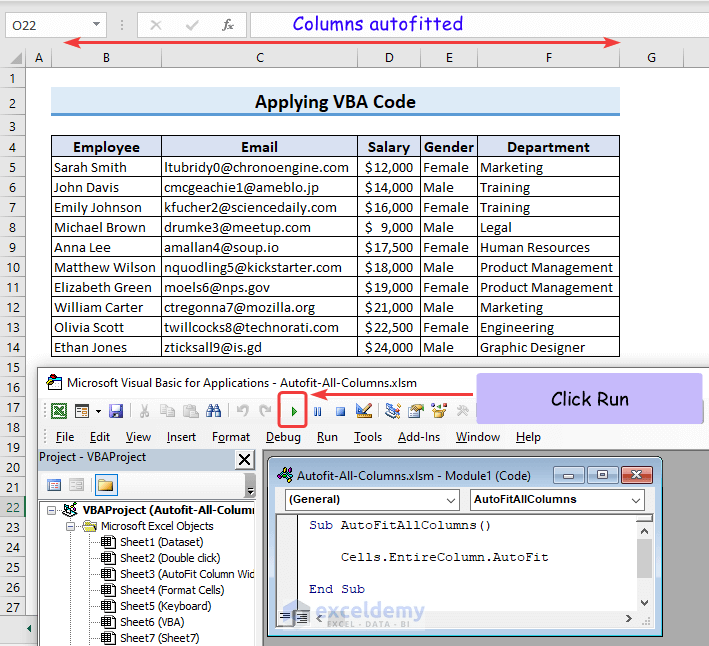Open the Insert UserForm dropdown arrow
The width and height of the screenshot is (709, 646).
click(98, 411)
